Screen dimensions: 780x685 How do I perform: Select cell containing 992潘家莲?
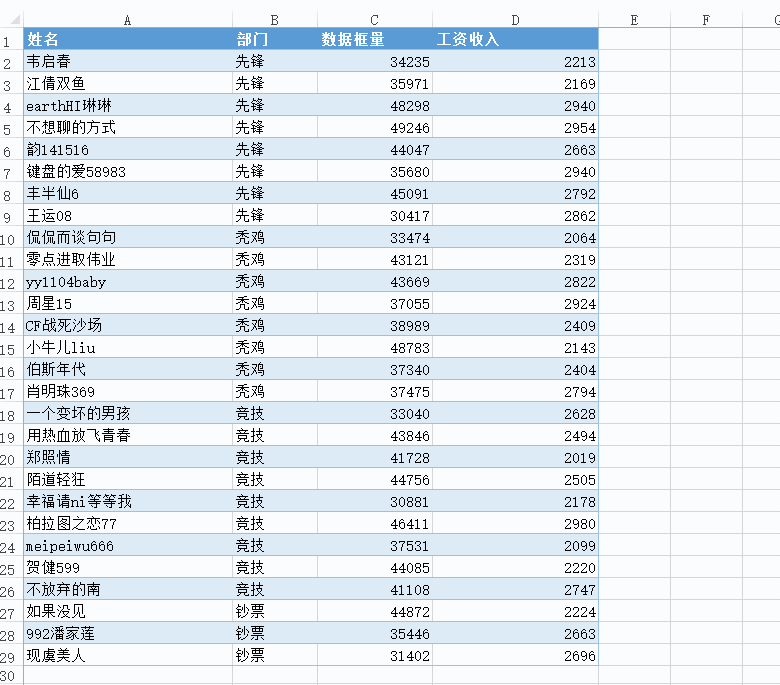tap(128, 632)
